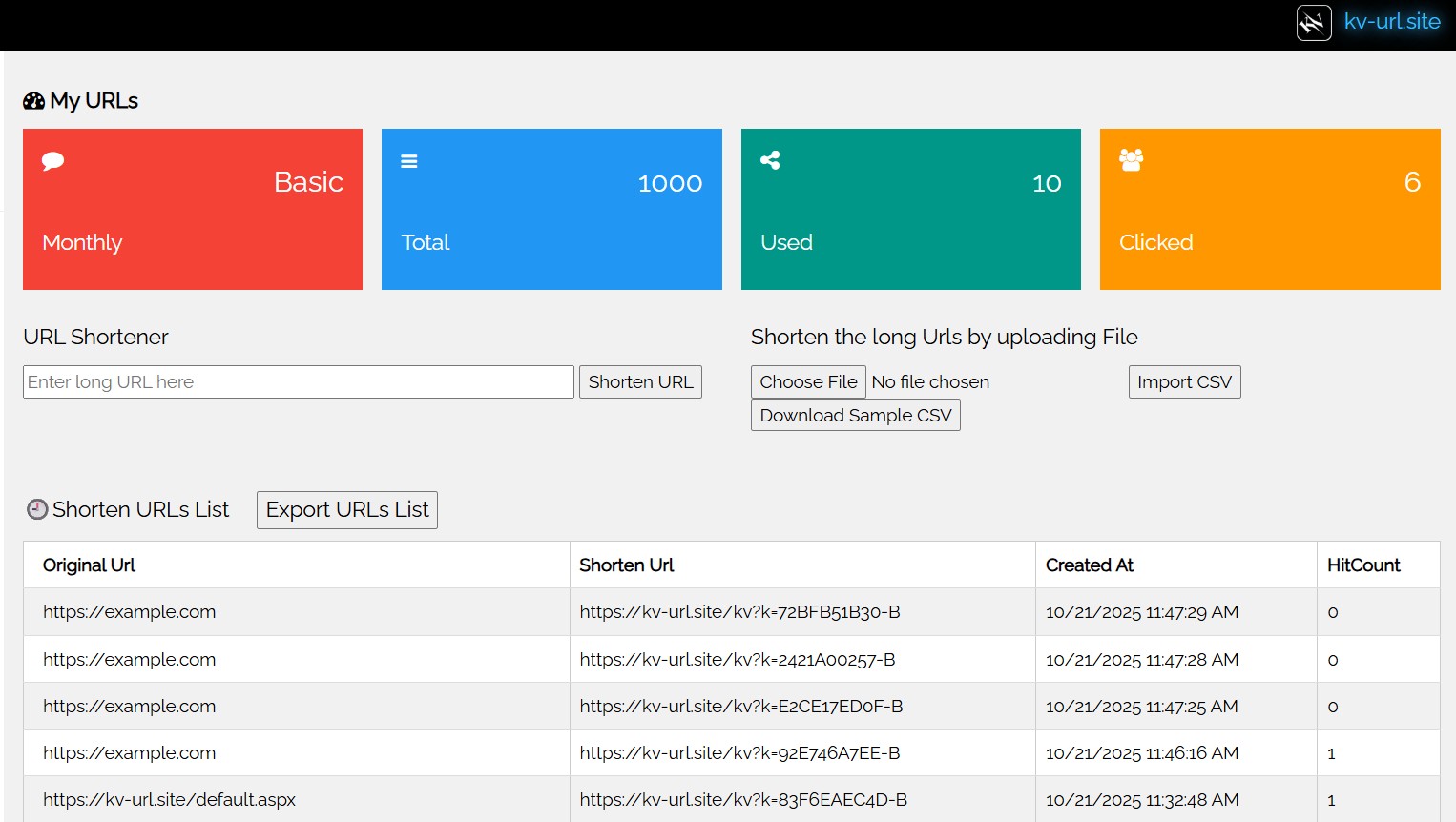This screenshot has height=822, width=1456.
Task: Click Choose File to pick a CSV
Action: click(808, 381)
